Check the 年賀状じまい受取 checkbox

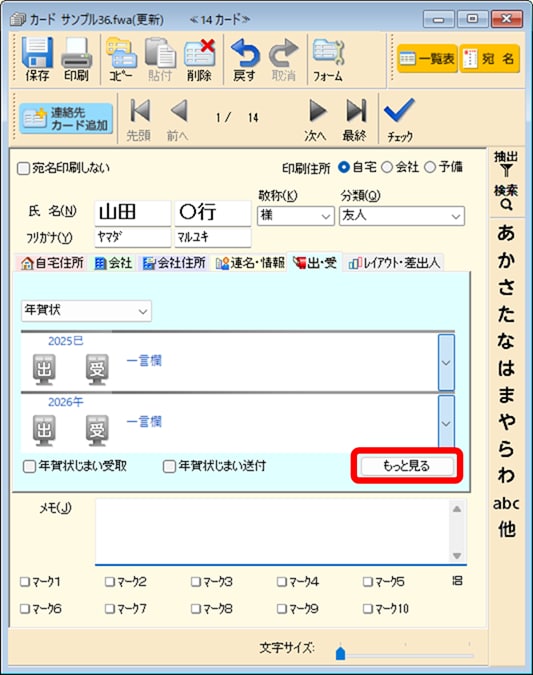coord(29,466)
